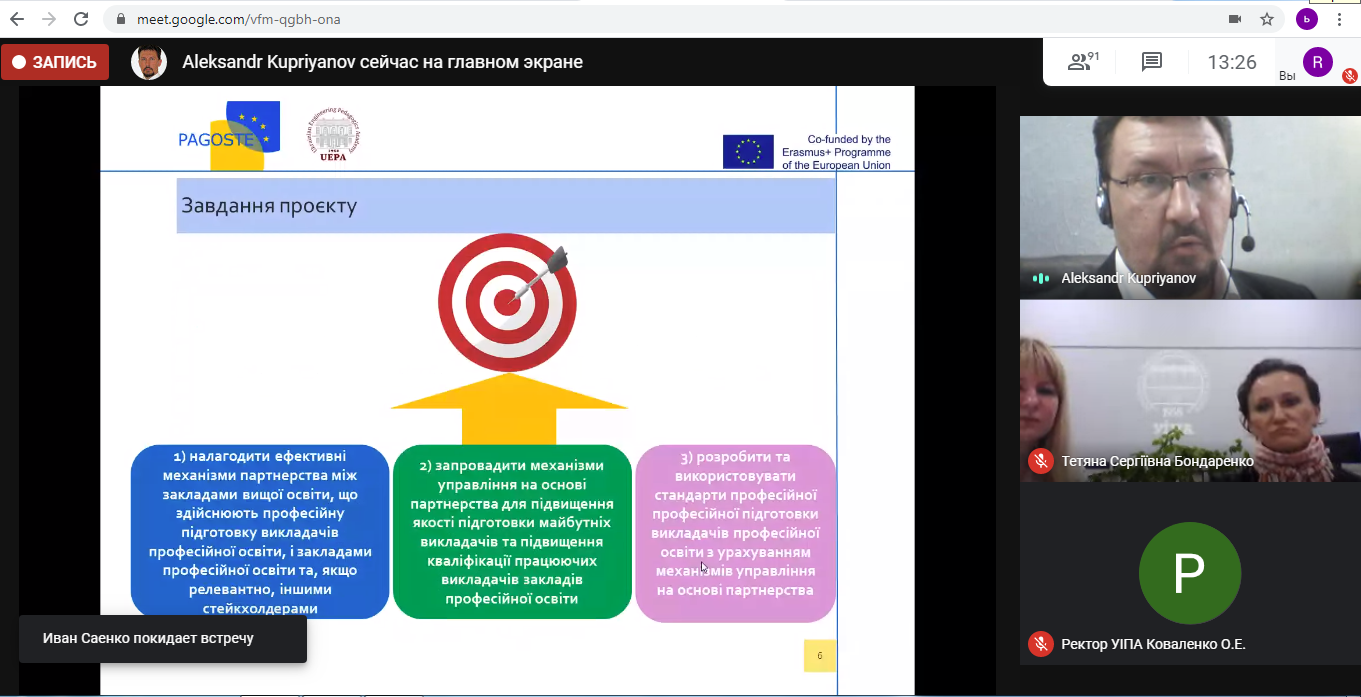Image resolution: width=1361 pixels, height=697 pixels.
Task: Click name label 'Ректор УИПА Коваленко О.Е.'
Action: click(x=1153, y=644)
